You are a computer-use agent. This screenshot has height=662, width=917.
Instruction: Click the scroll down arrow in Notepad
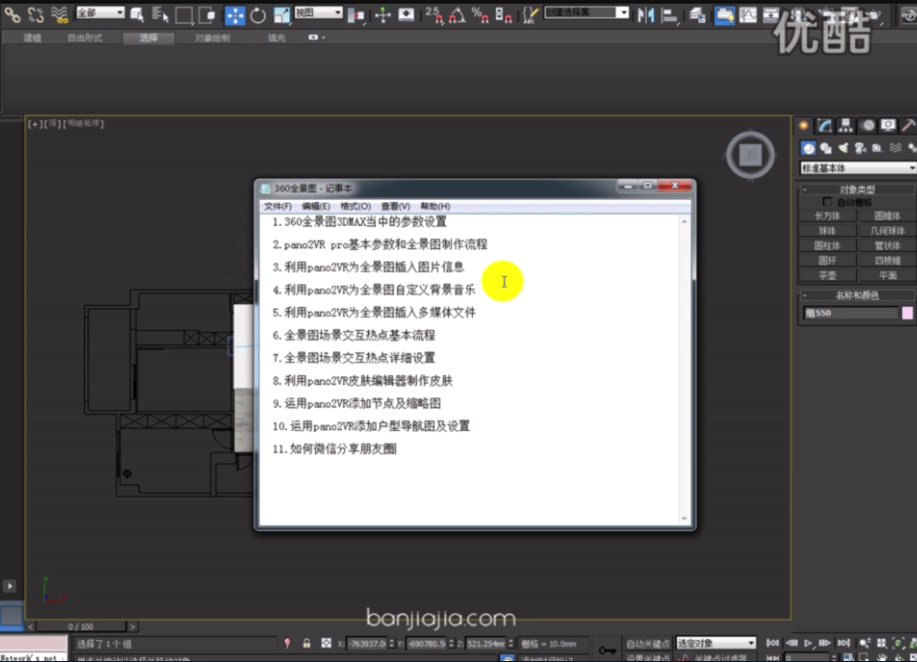click(684, 519)
